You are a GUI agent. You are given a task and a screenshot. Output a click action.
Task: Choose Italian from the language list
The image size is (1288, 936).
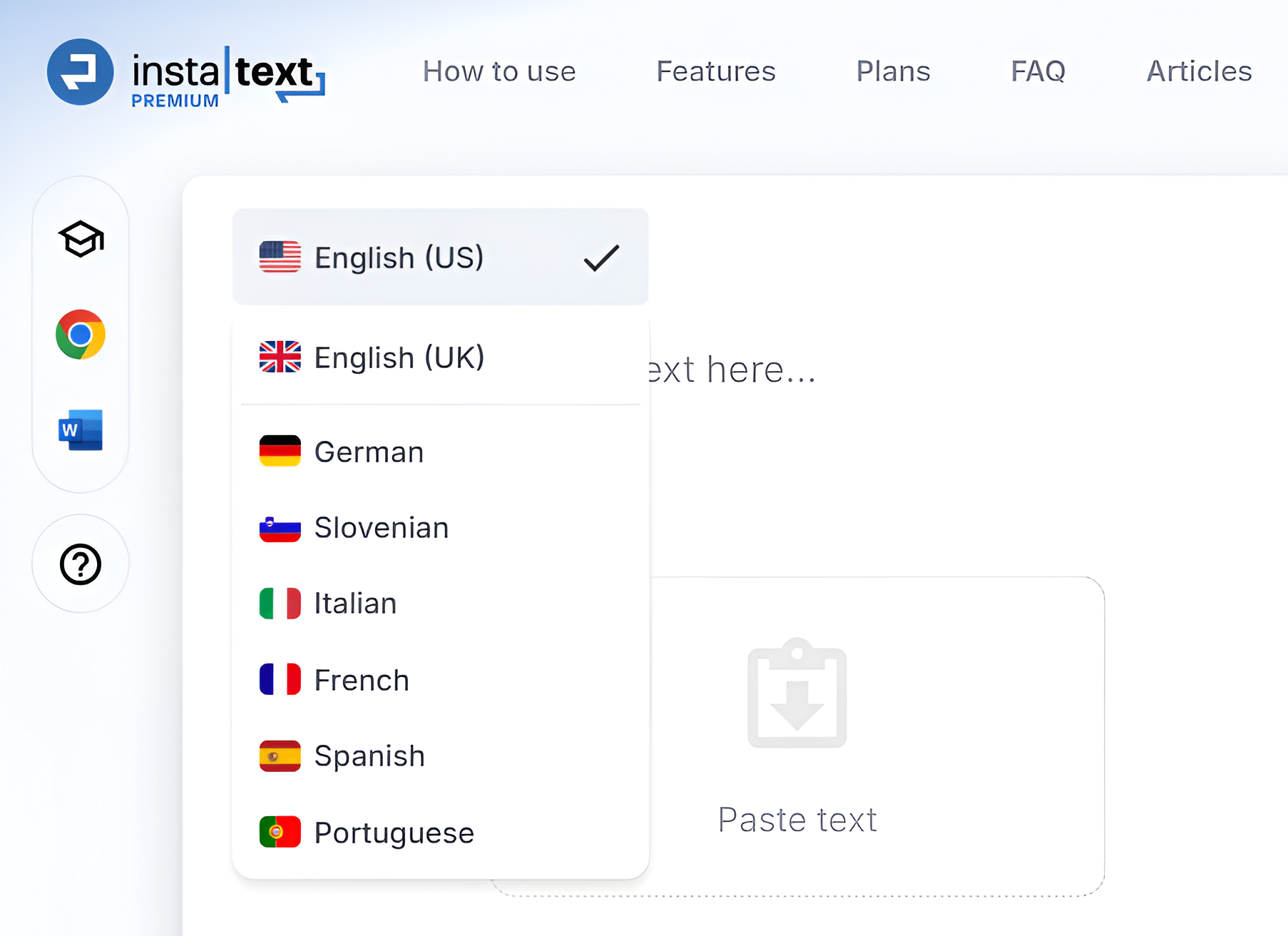(354, 603)
